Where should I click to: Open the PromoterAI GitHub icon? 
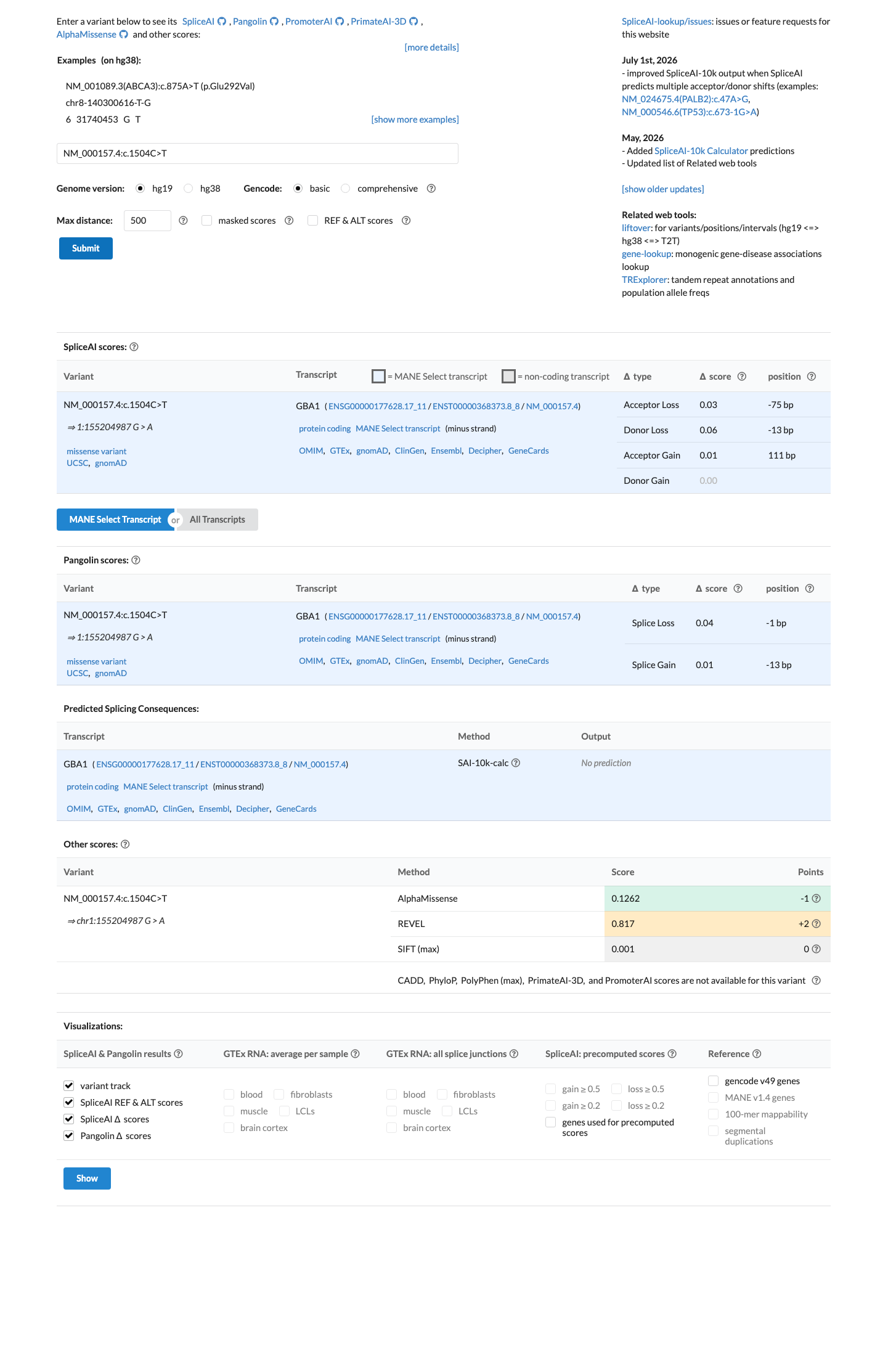tap(340, 22)
